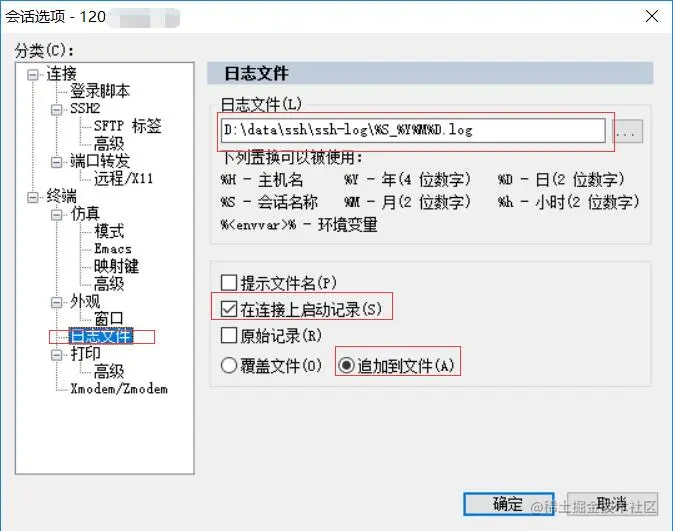Choose 覆盖文件(O) radio option
Screen dimensions: 673x531
click(x=229, y=366)
